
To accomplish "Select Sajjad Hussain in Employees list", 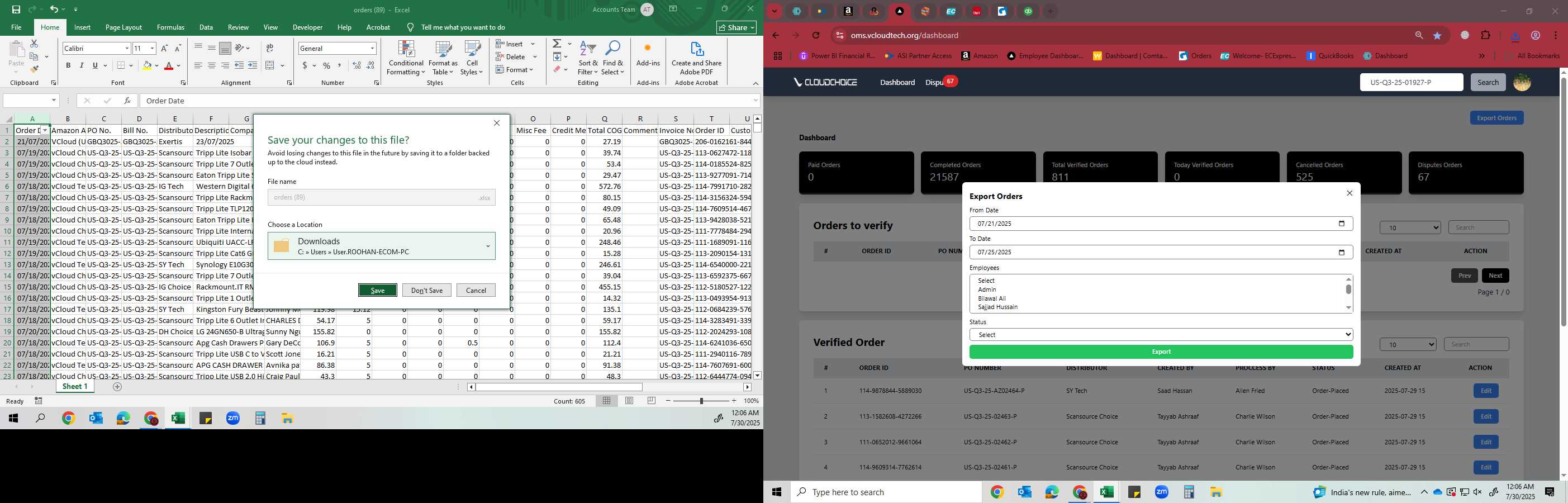I will coord(997,307).
